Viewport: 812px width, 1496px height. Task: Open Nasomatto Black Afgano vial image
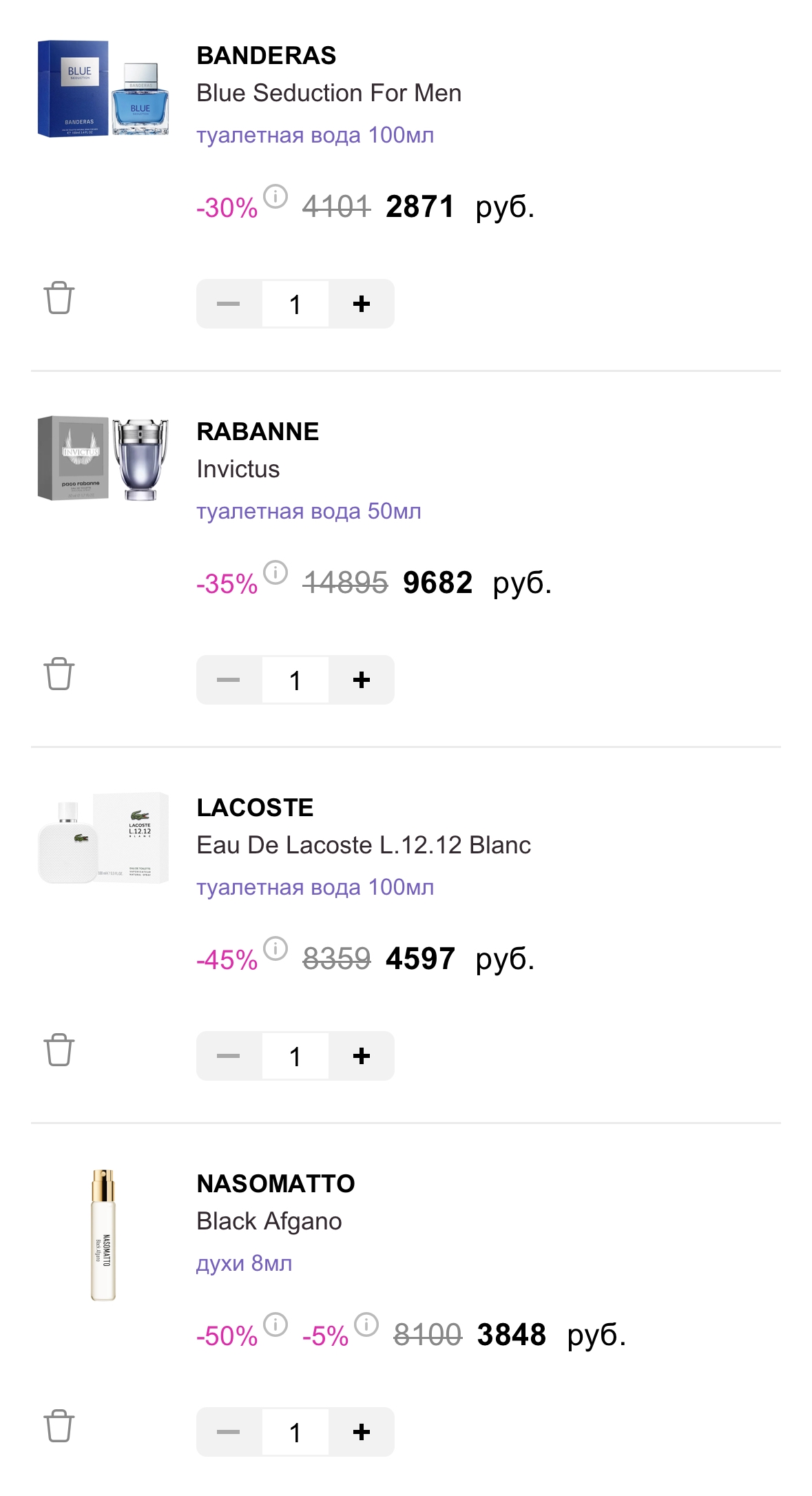click(x=103, y=1234)
